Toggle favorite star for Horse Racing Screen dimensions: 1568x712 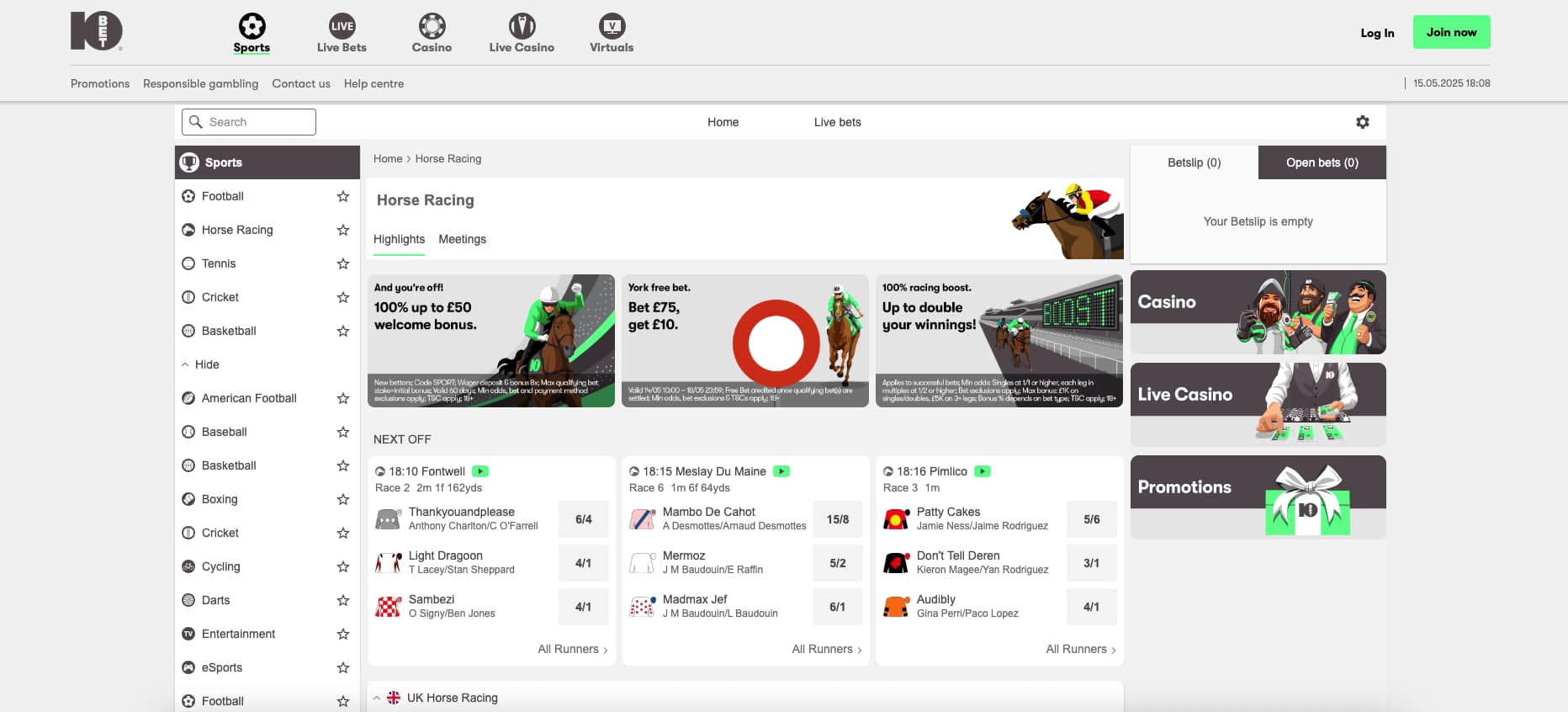pyautogui.click(x=343, y=230)
